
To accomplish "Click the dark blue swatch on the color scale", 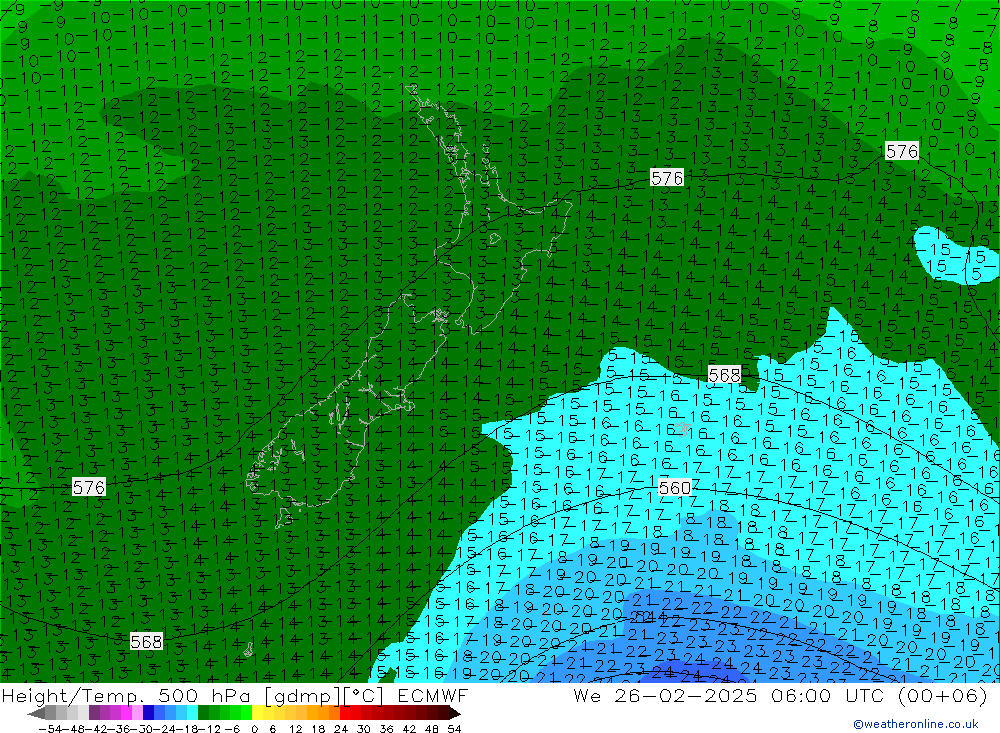I will pos(149,713).
